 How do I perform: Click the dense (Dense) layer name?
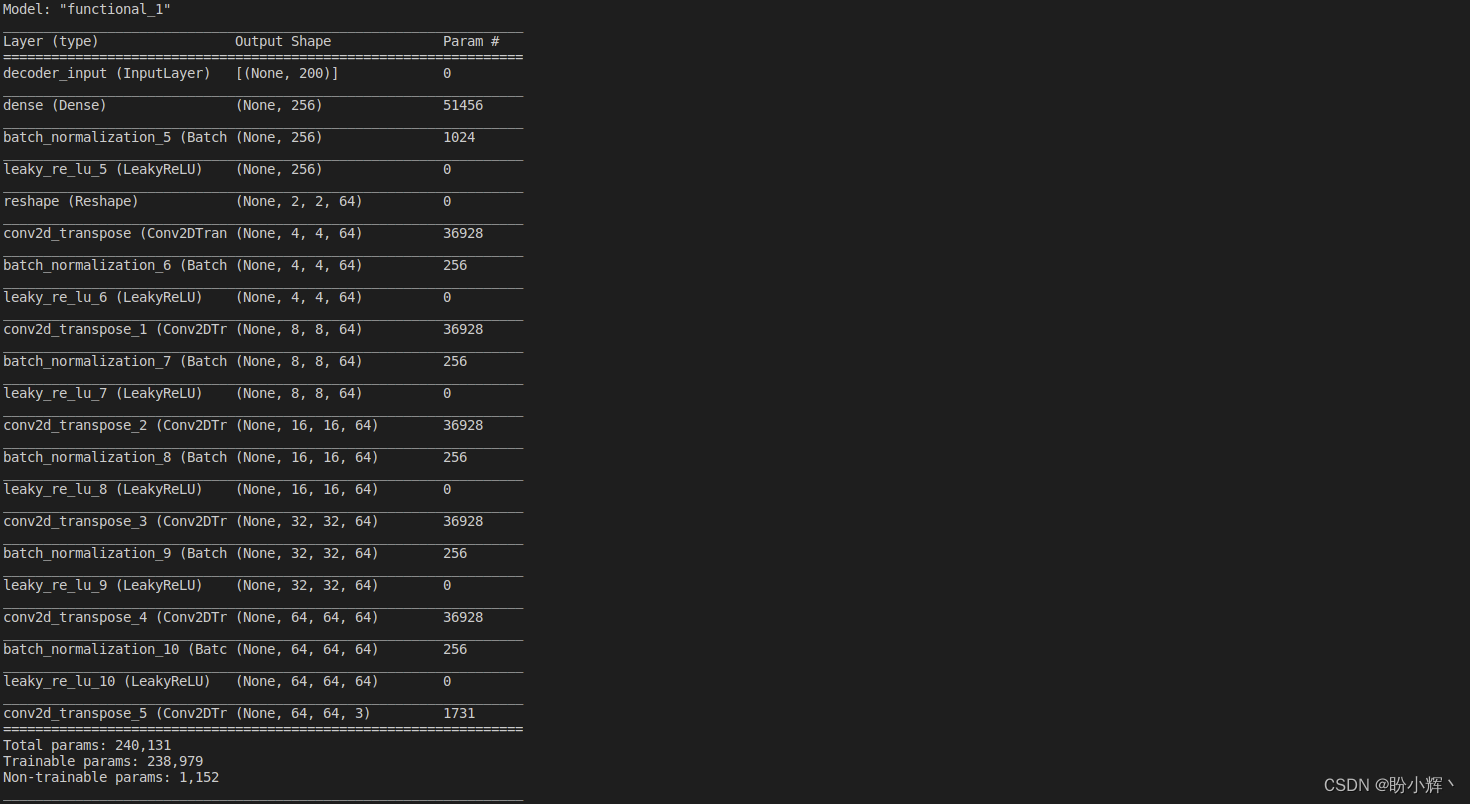click(x=55, y=106)
